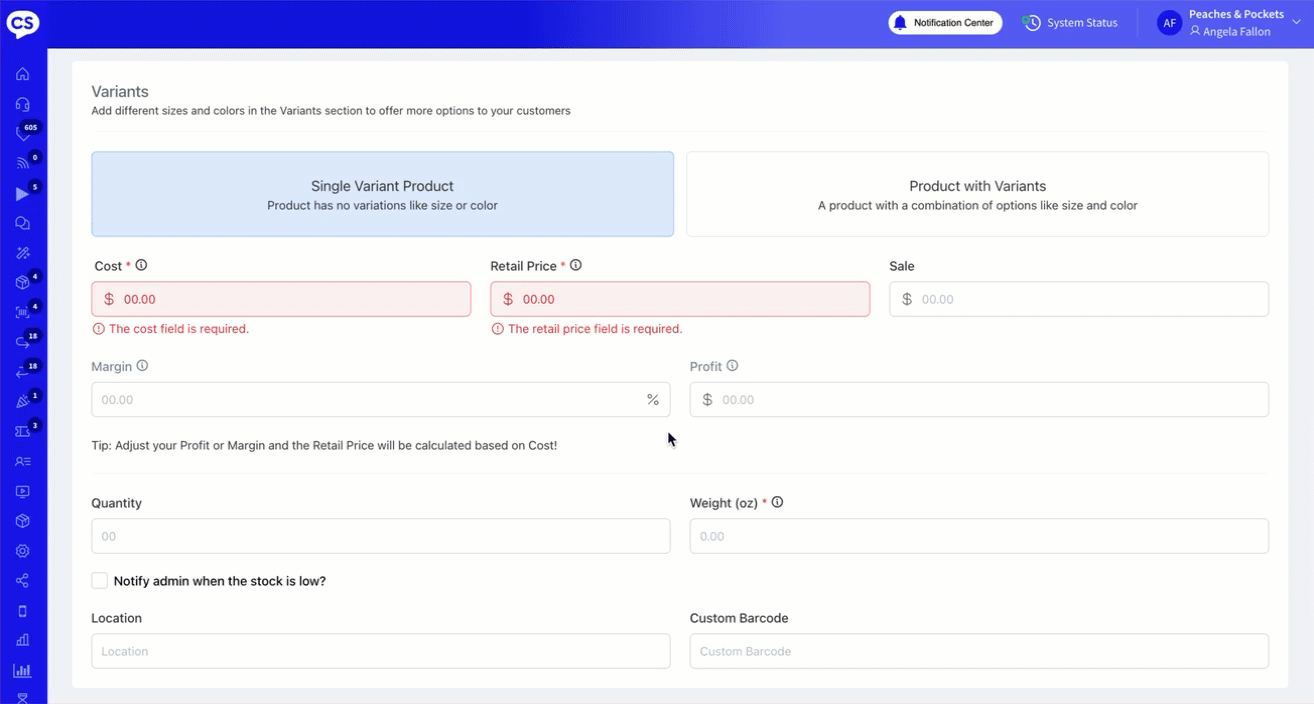Open the analytics bar graph icon in sidebar
The height and width of the screenshot is (704, 1314).
coord(23,670)
